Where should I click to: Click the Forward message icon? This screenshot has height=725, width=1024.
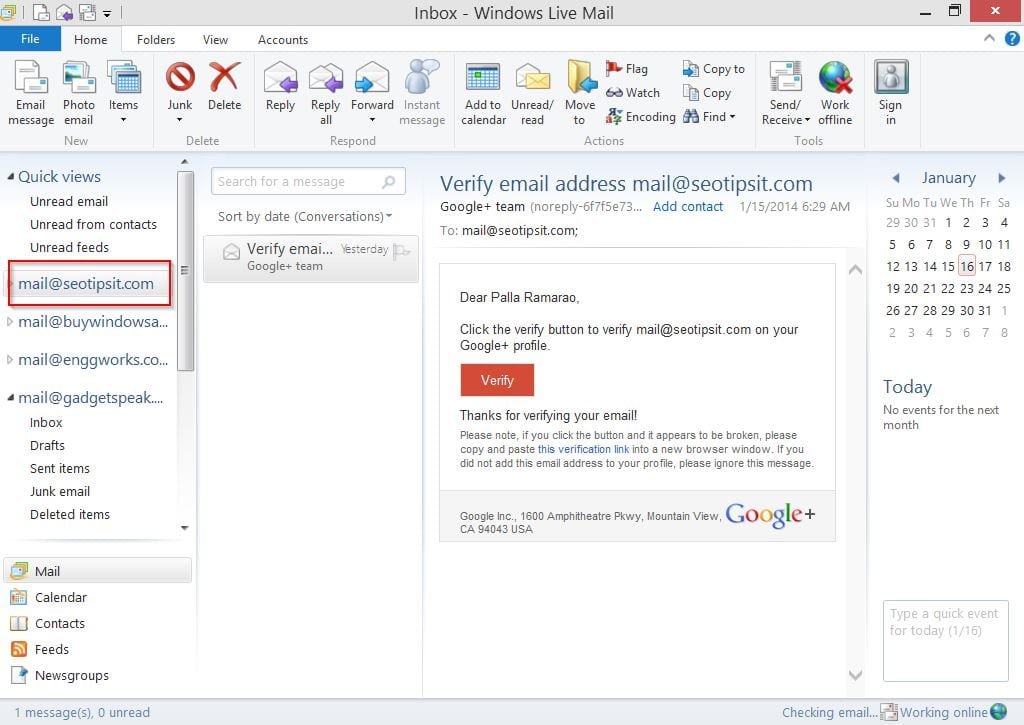pyautogui.click(x=372, y=78)
